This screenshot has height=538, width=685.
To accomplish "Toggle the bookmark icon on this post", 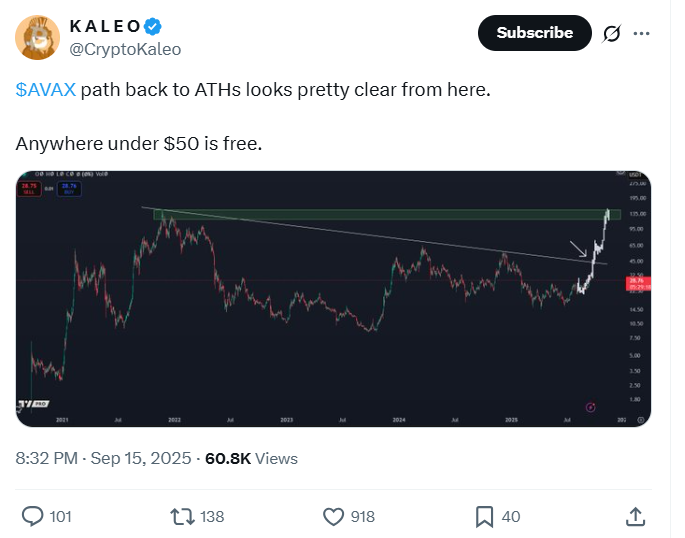I will point(484,516).
